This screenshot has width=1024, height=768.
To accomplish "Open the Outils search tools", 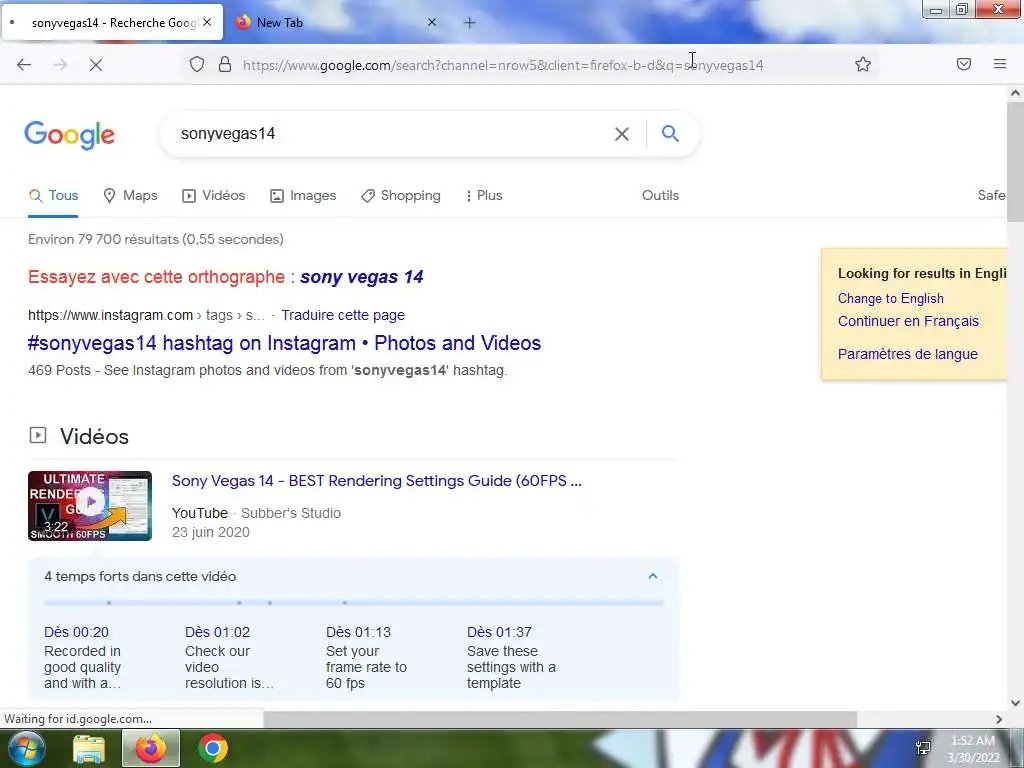I will (x=660, y=195).
